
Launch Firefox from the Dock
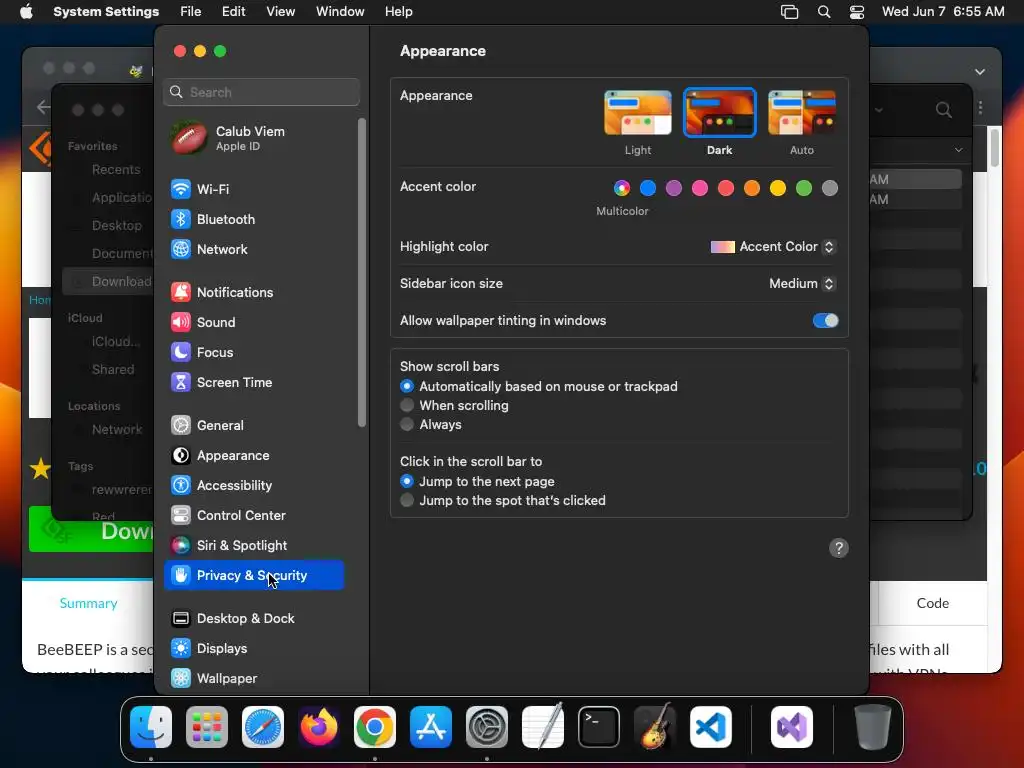(319, 727)
